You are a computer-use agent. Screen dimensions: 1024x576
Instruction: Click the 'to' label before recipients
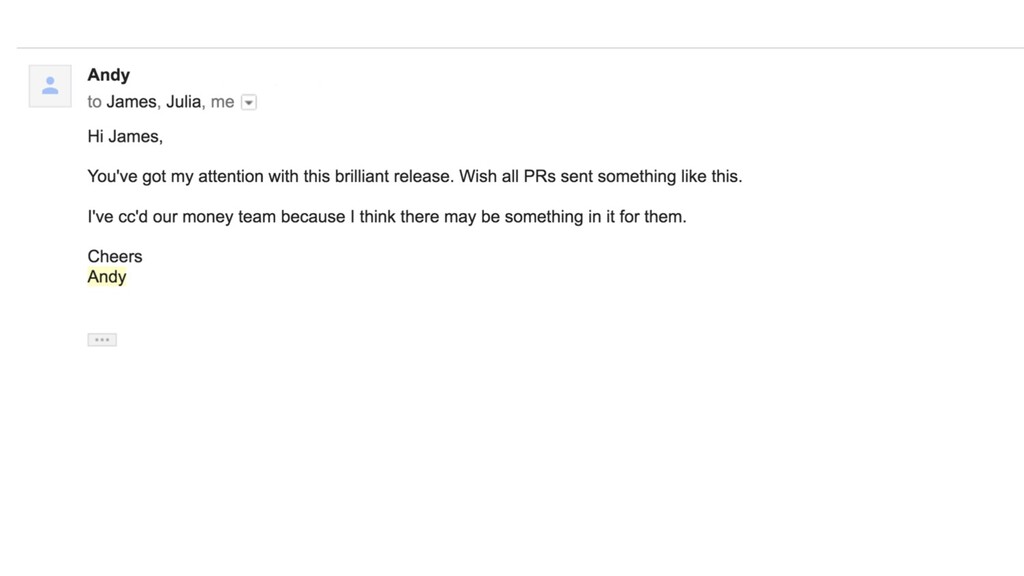(95, 103)
